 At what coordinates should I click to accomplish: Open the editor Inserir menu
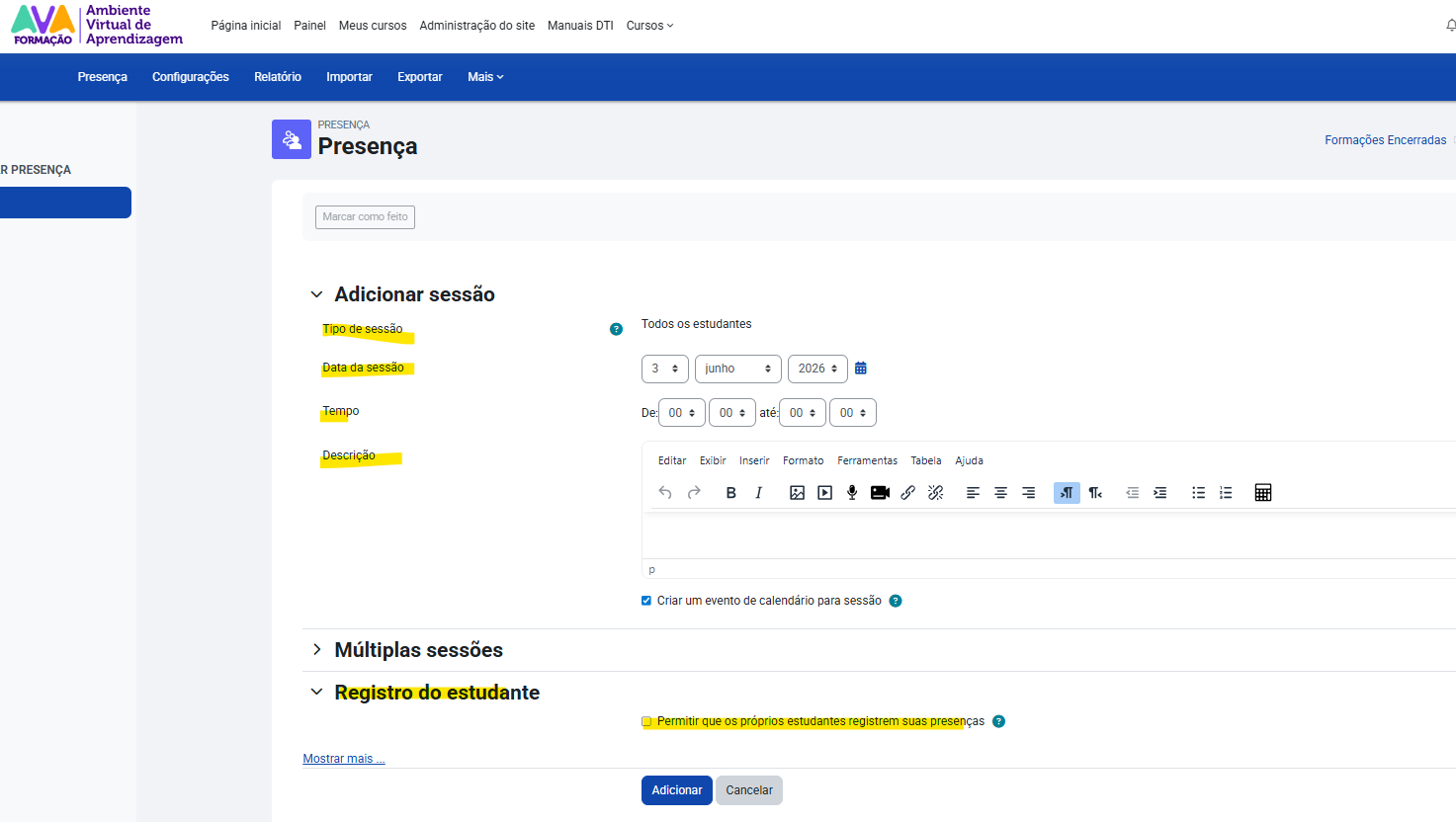click(754, 460)
